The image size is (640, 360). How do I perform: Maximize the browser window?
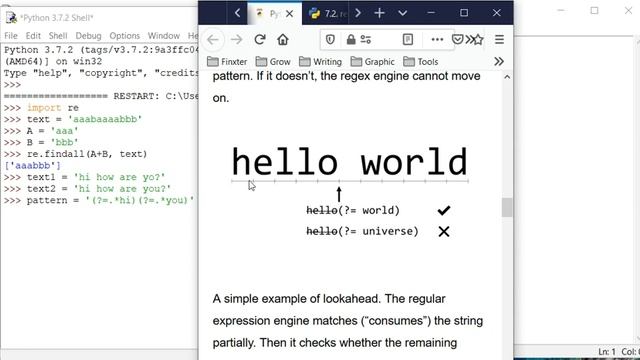(x=464, y=13)
